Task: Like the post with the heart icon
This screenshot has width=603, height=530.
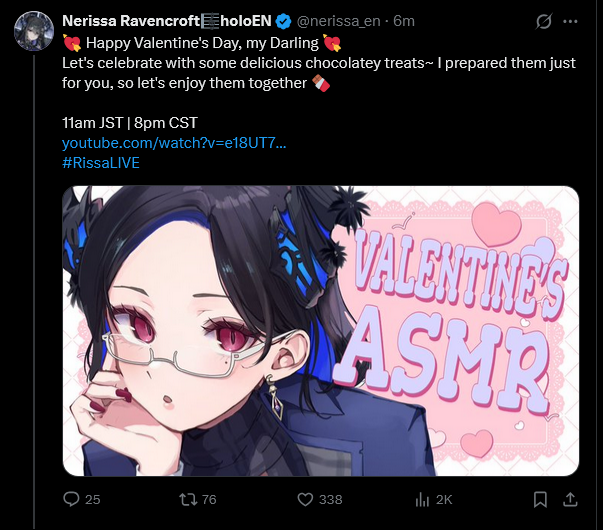Action: (305, 499)
